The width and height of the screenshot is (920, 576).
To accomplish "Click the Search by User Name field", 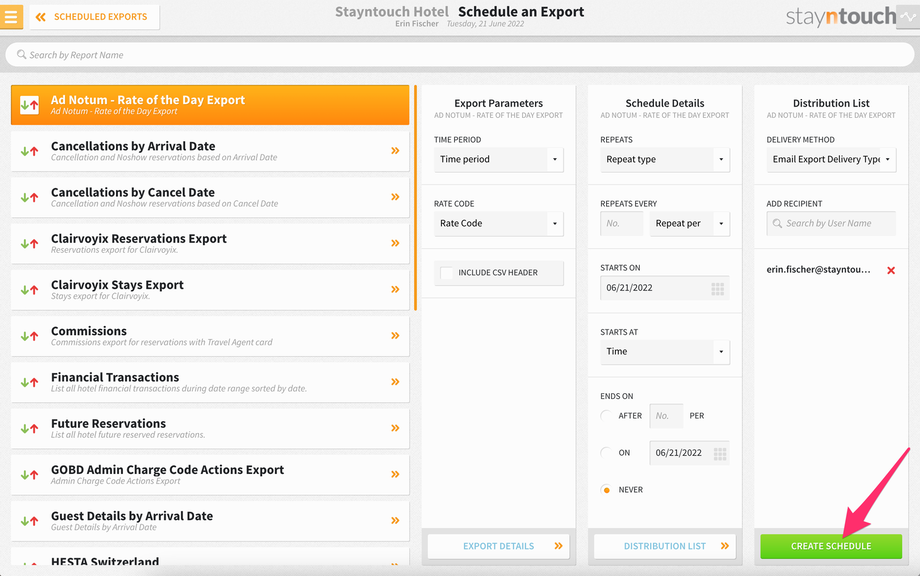I will point(831,223).
